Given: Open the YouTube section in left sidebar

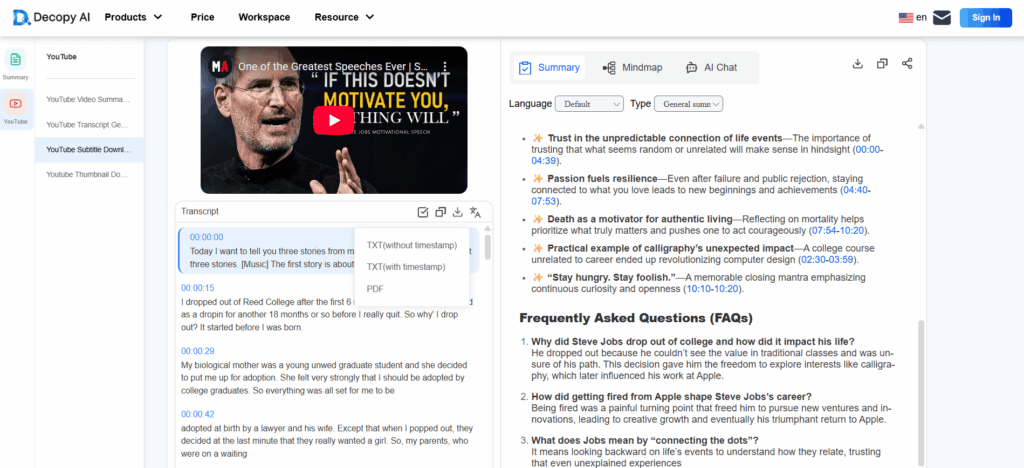Looking at the screenshot, I should pyautogui.click(x=16, y=108).
